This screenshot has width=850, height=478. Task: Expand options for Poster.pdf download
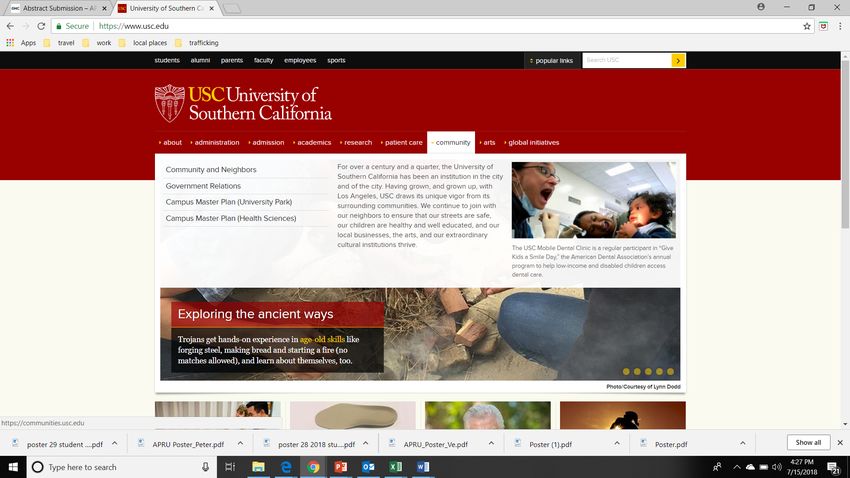pyautogui.click(x=742, y=443)
